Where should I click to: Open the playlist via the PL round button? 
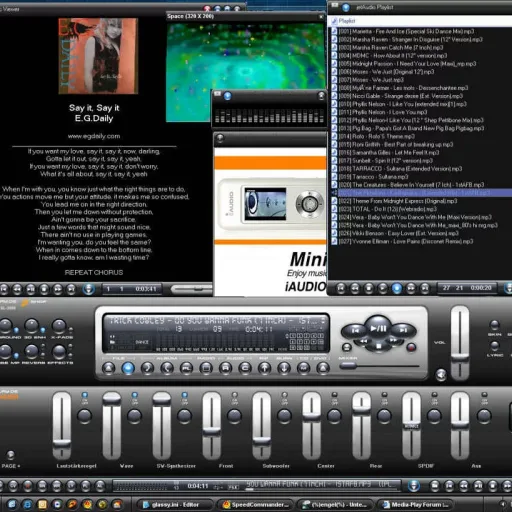point(186,368)
